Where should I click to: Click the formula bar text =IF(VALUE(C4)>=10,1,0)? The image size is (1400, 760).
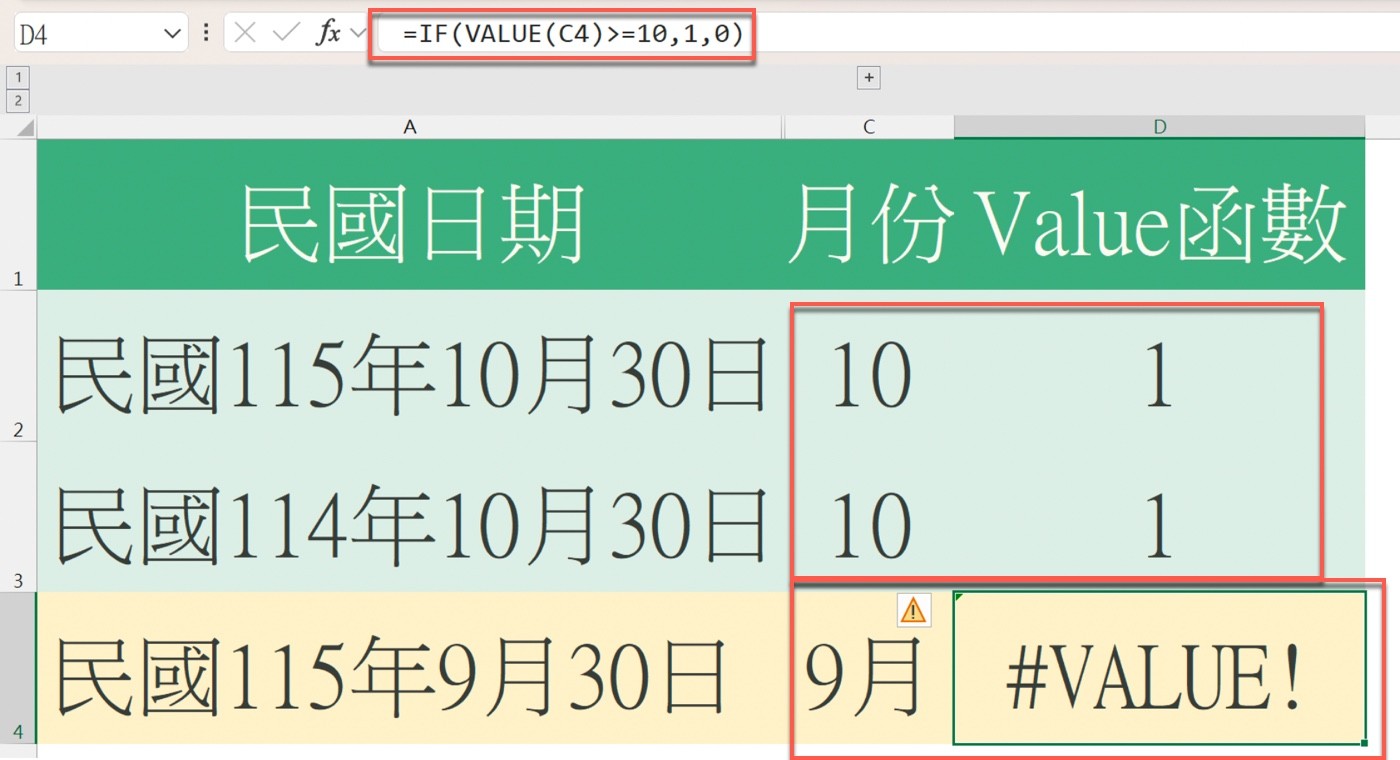tap(574, 35)
